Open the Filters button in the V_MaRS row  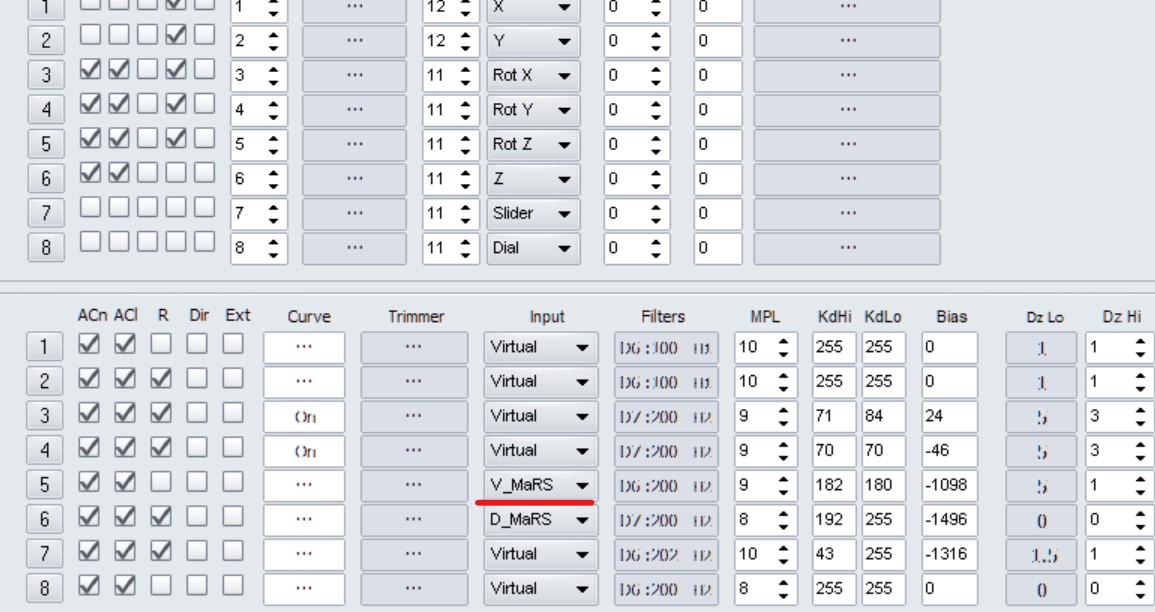point(666,485)
